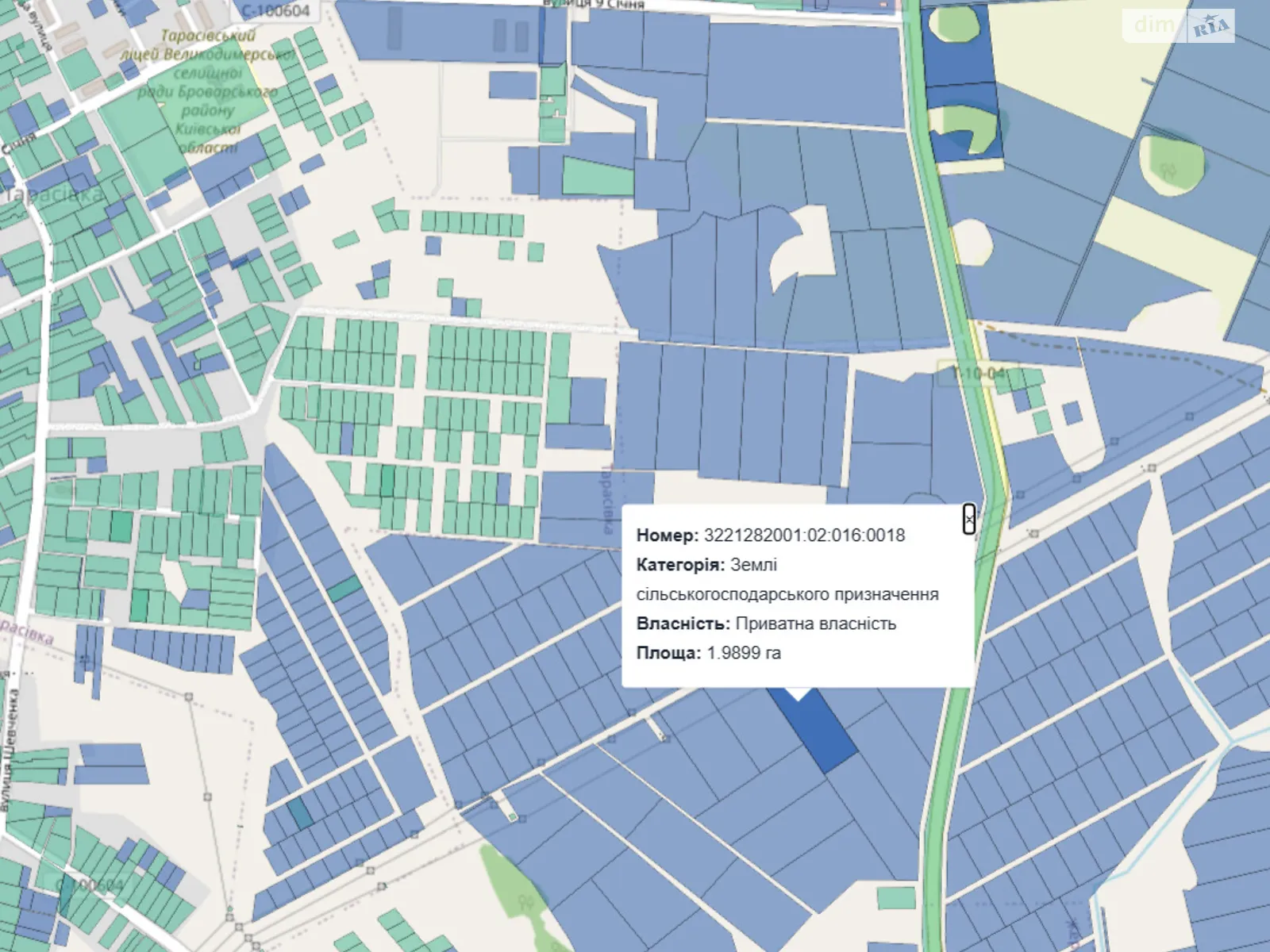Click the Приватна власність ownership text
This screenshot has width=1270, height=952.
pos(815,624)
